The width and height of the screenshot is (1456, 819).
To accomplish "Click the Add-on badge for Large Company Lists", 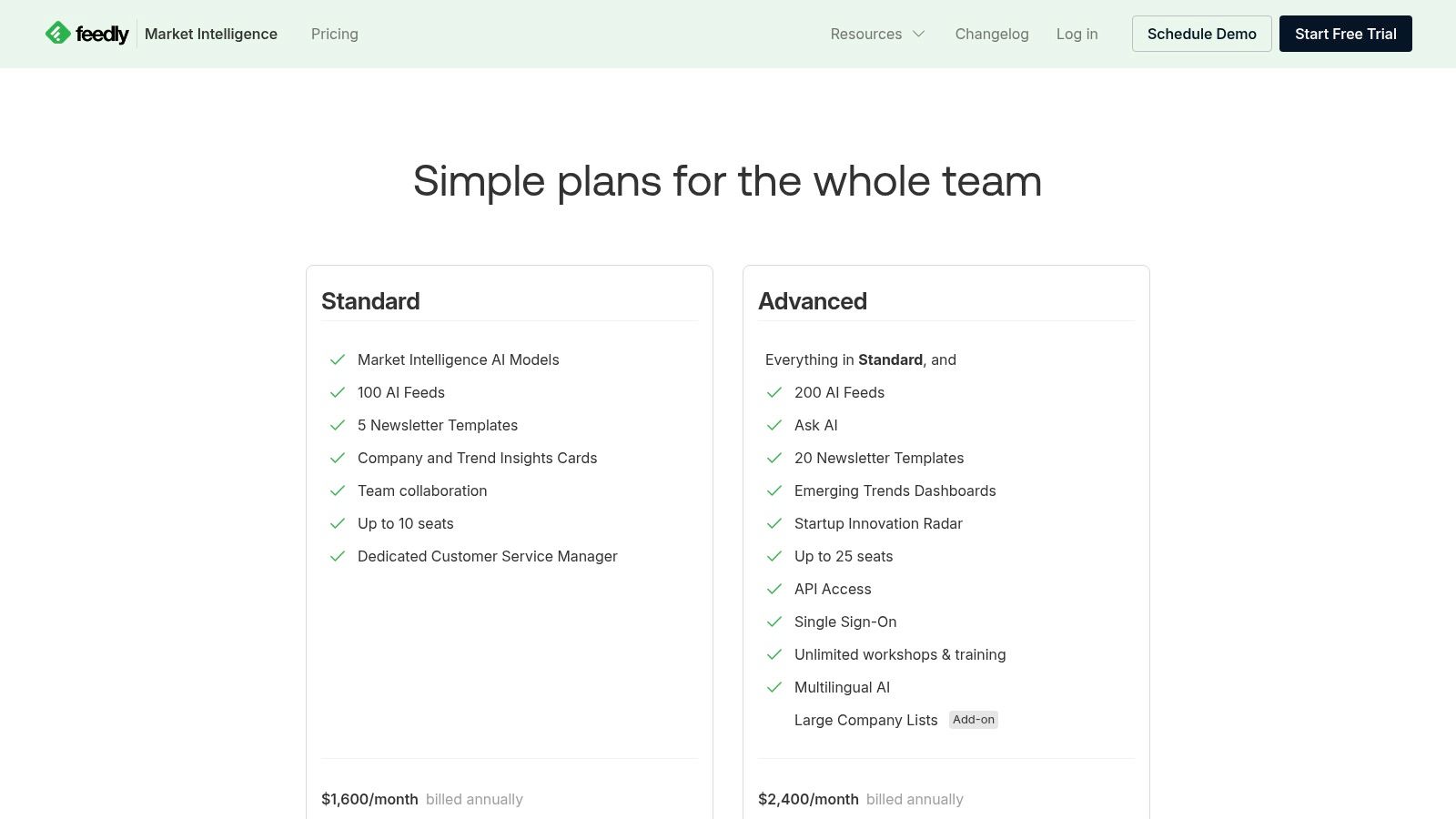I will click(974, 719).
